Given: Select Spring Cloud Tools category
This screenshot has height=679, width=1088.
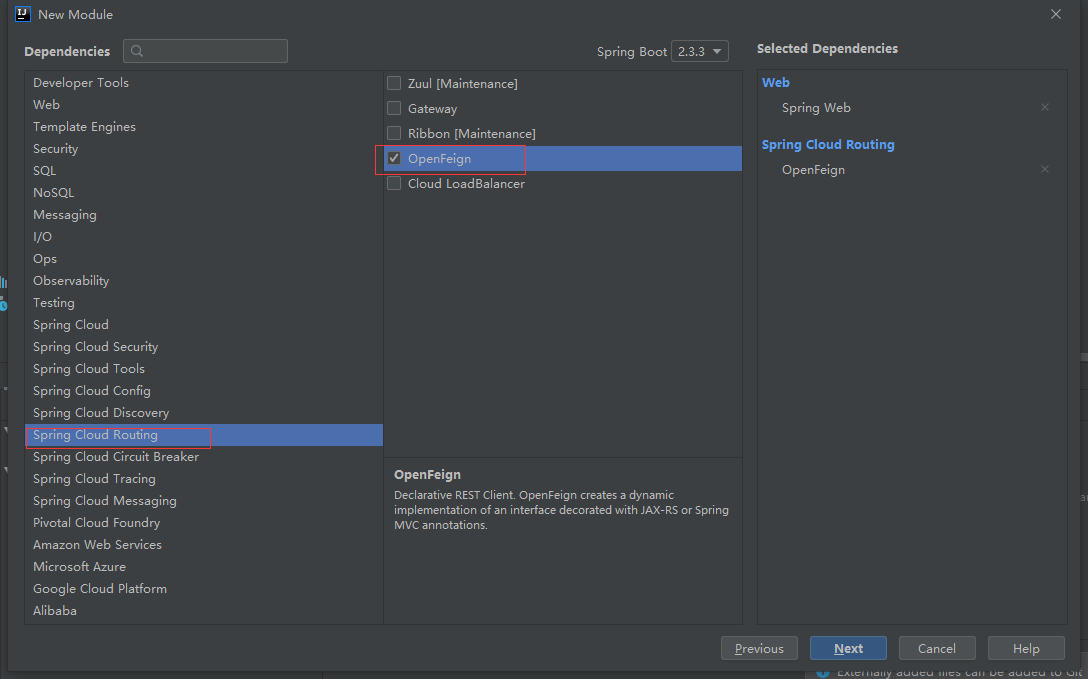Looking at the screenshot, I should pyautogui.click(x=204, y=369).
